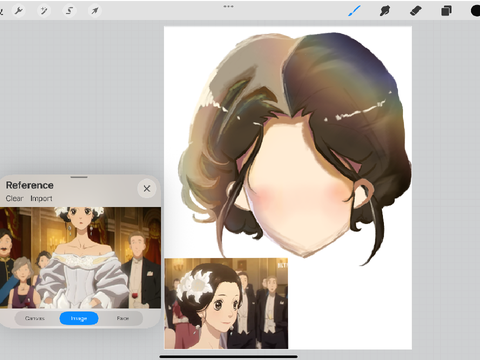Open the Adjustments magic wand menu

pyautogui.click(x=44, y=11)
